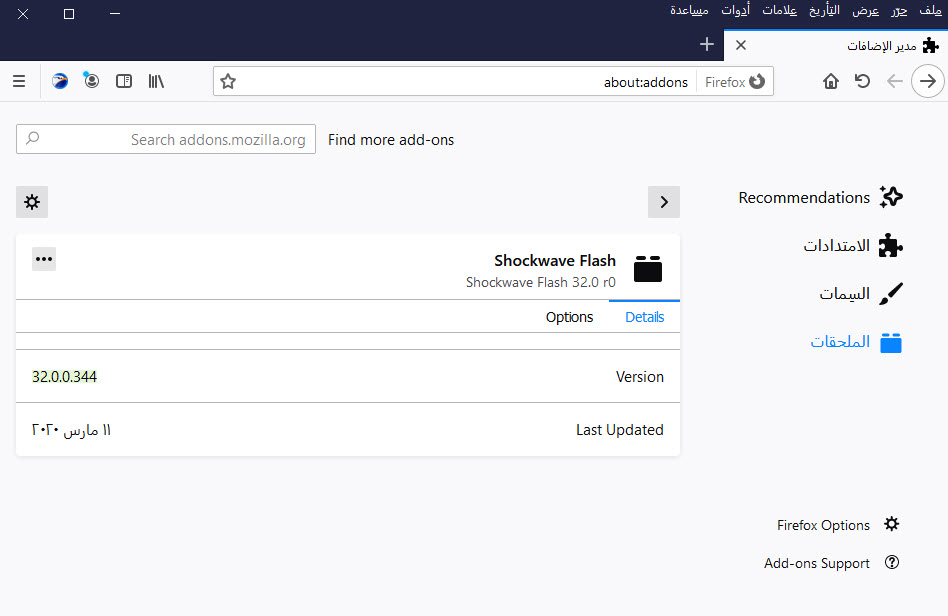Click the chevron back-to-list button
Screen dimensions: 948x616
click(664, 202)
